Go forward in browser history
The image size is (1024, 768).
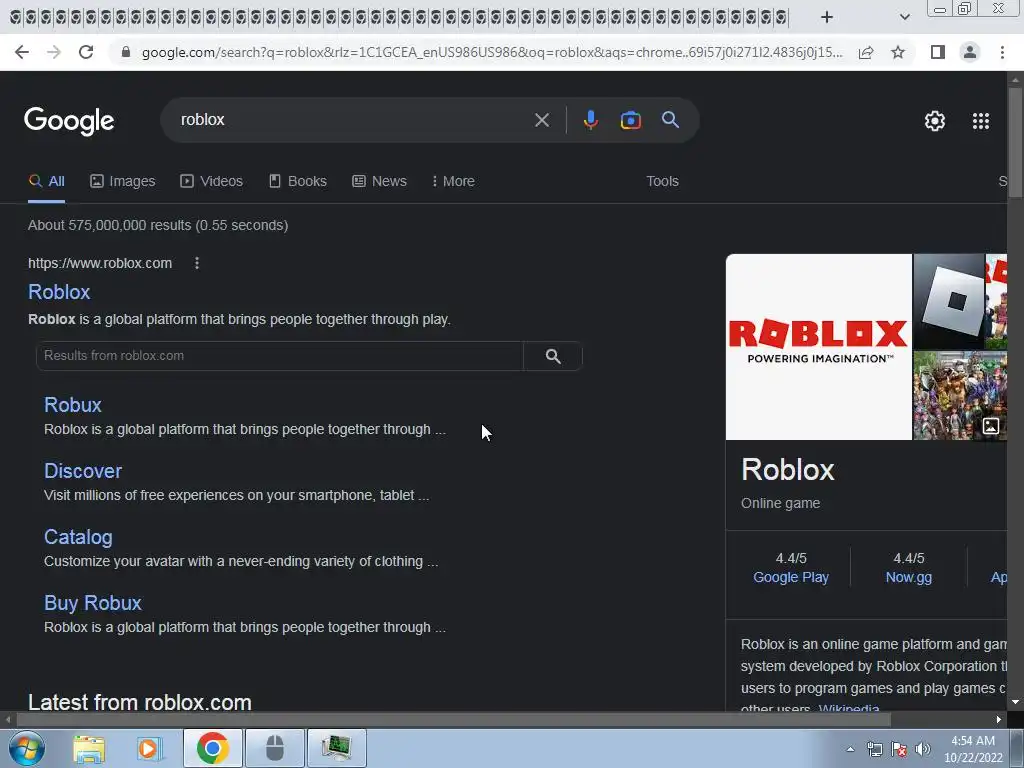click(x=54, y=52)
